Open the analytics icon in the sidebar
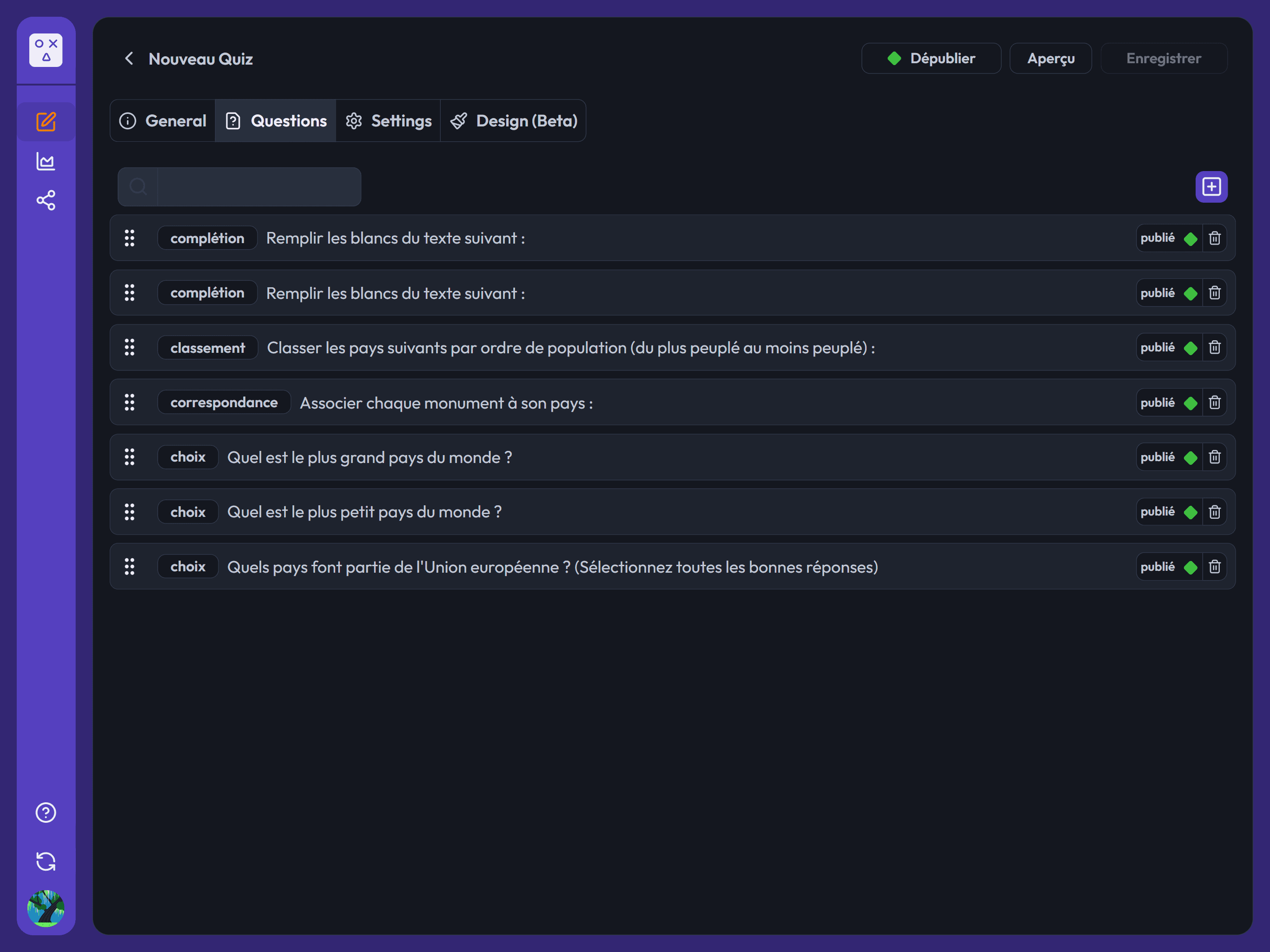This screenshot has width=1270, height=952. tap(46, 161)
